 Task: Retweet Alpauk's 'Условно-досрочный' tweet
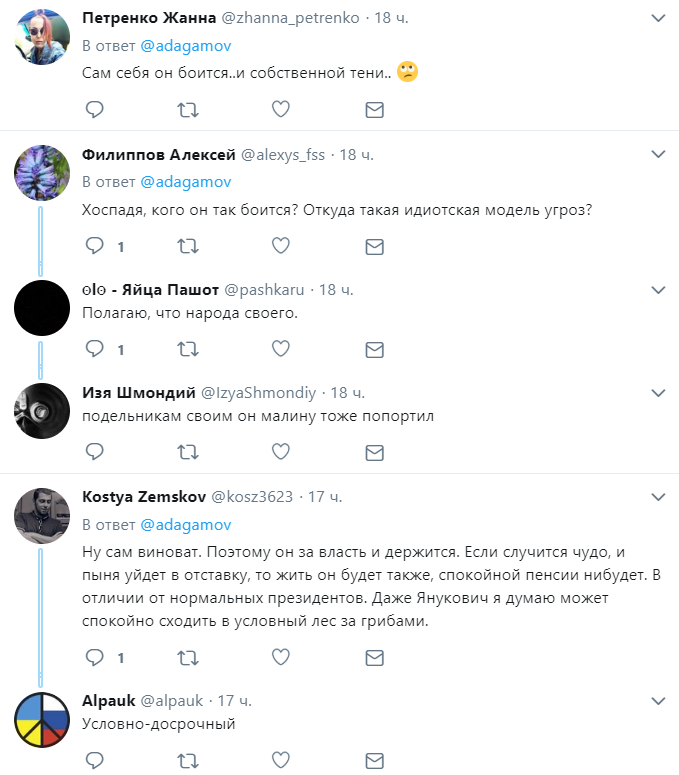point(188,761)
